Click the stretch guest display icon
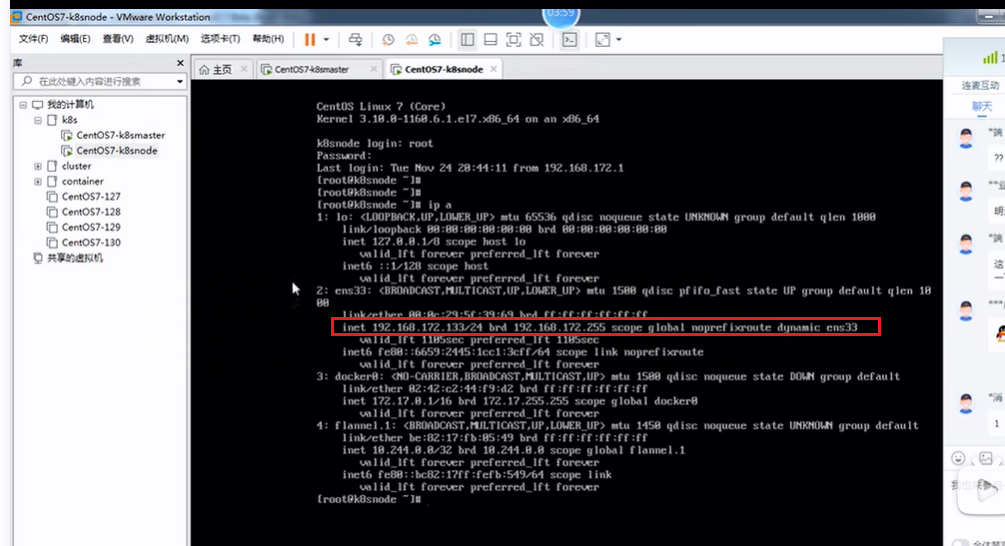1005x546 pixels. pyautogui.click(x=602, y=40)
